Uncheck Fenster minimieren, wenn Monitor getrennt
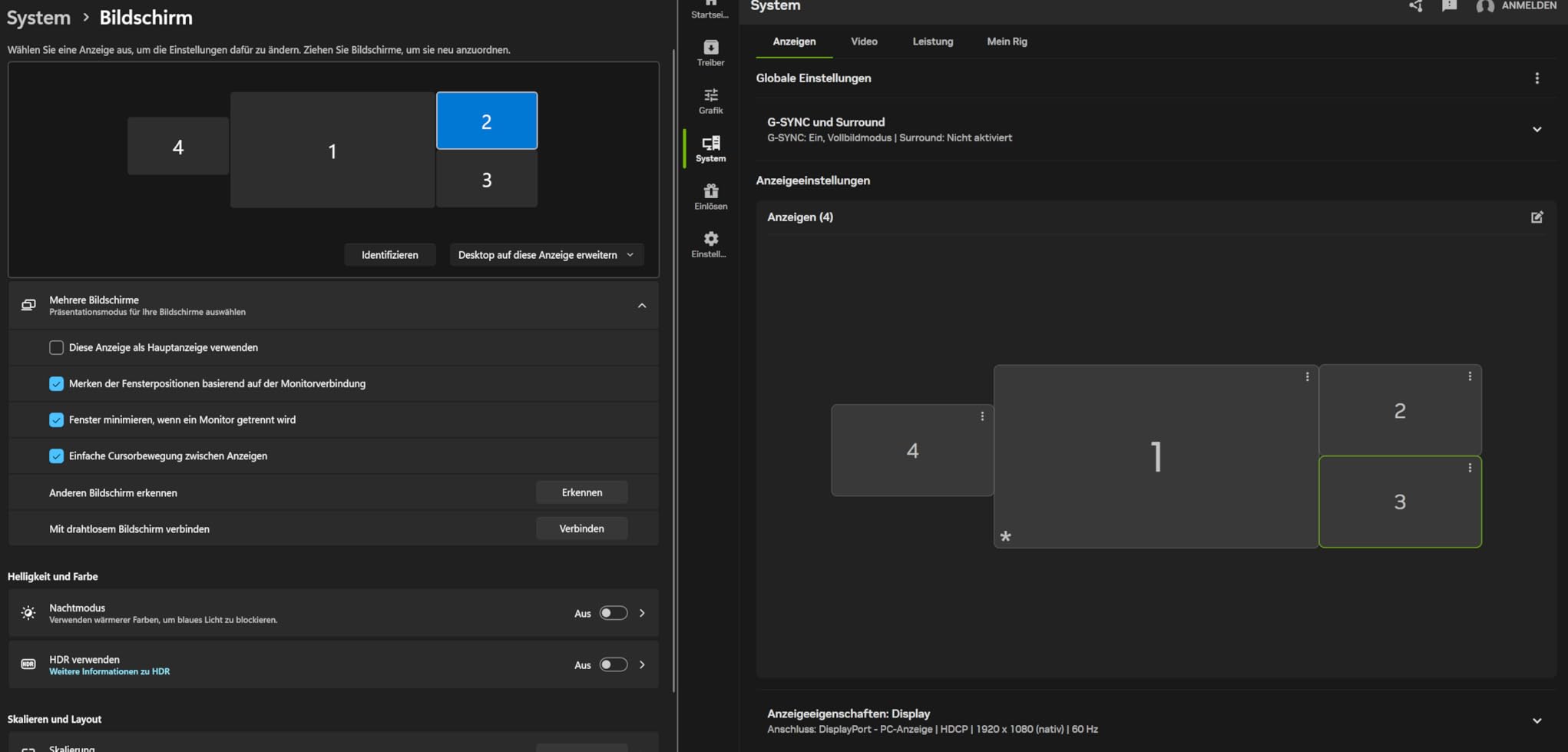The image size is (1568, 752). (56, 420)
